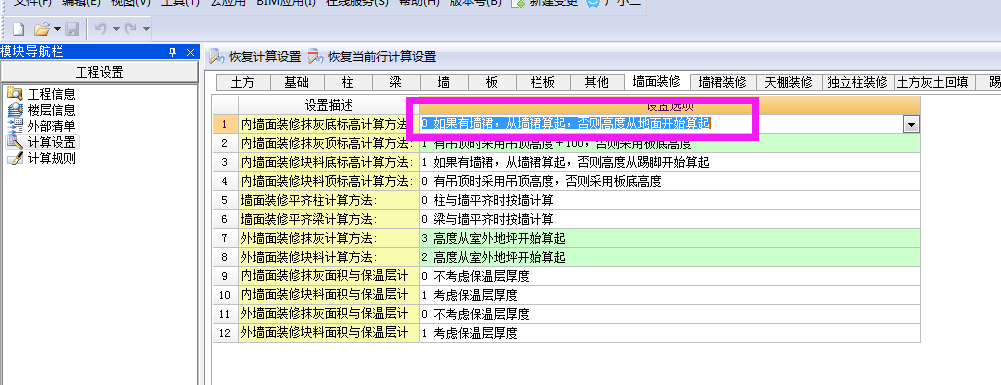Screen dimensions: 1001x385
Task: Click row 9 option '0 不考虑保温层厚度'
Action: pyautogui.click(x=670, y=276)
